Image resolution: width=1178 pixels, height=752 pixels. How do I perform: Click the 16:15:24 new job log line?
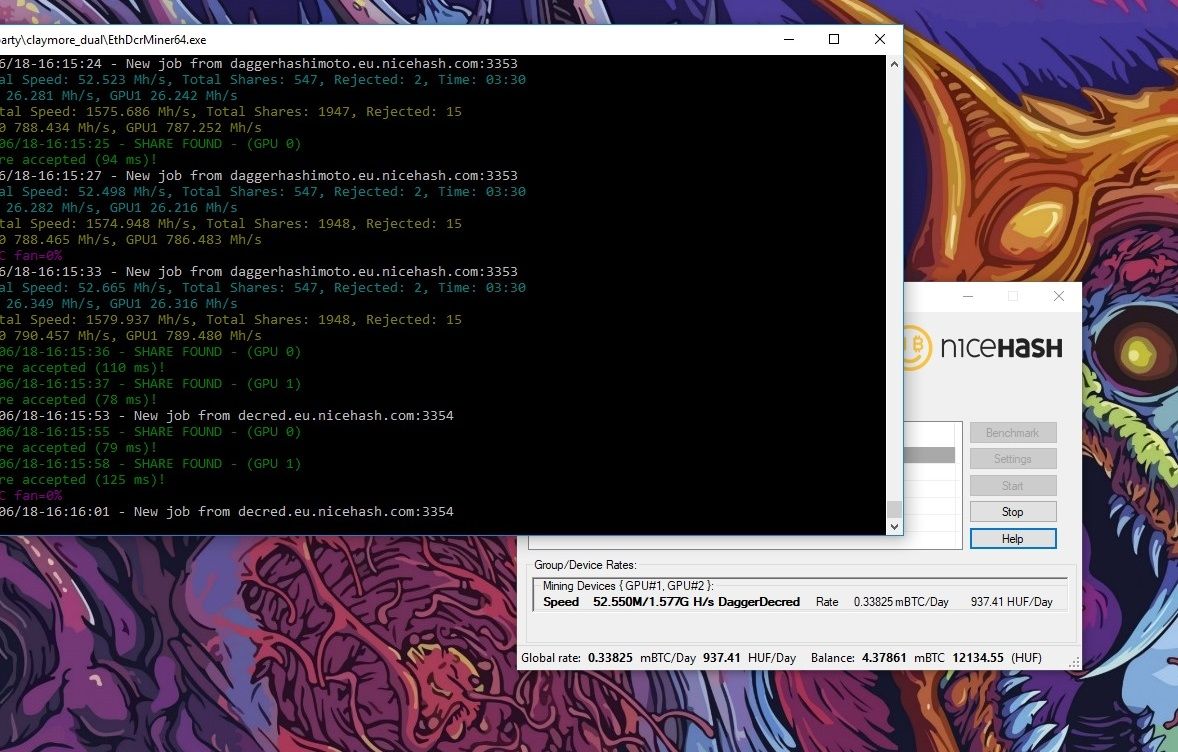point(258,63)
